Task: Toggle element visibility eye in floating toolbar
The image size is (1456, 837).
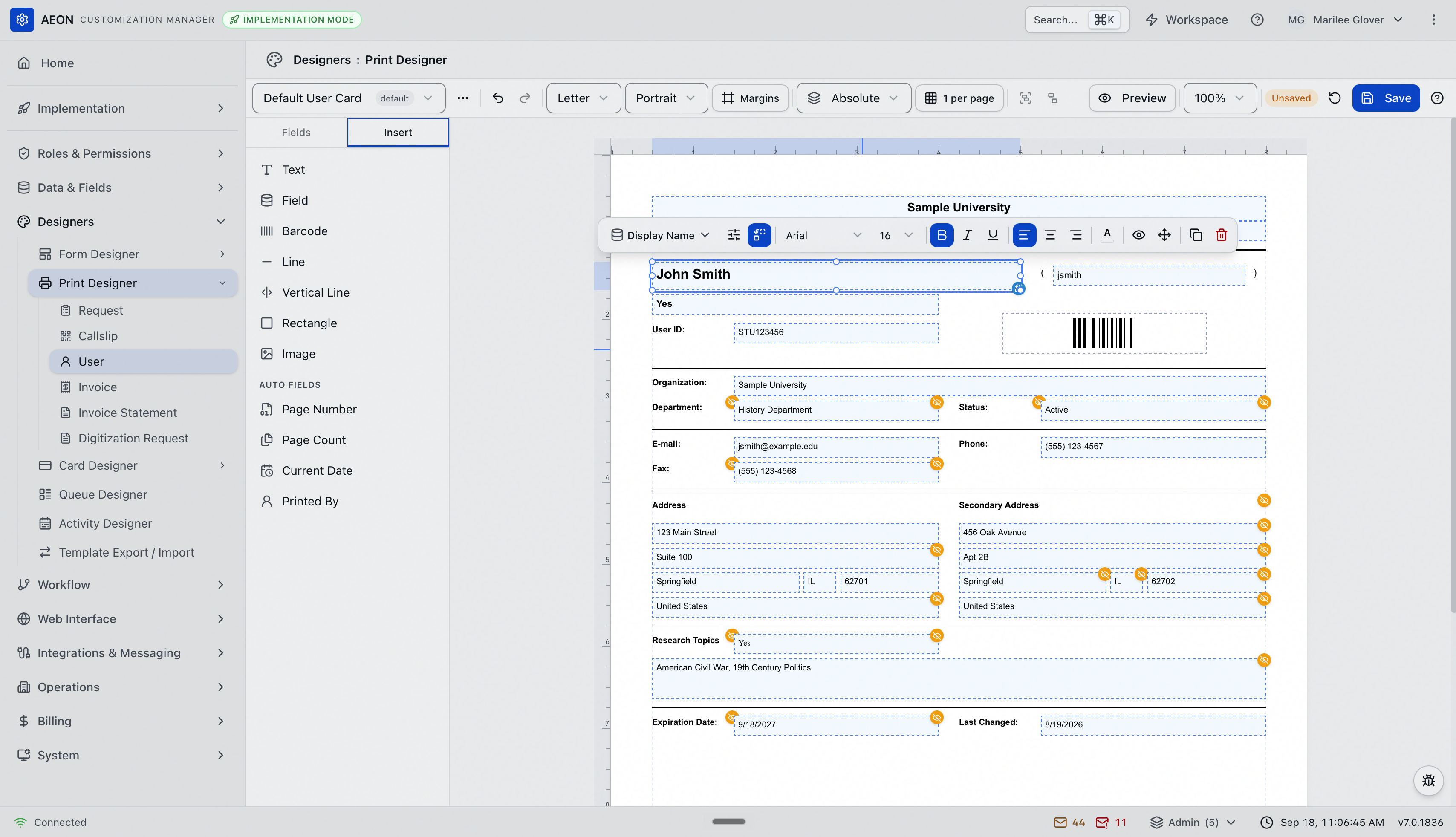Action: point(1138,235)
